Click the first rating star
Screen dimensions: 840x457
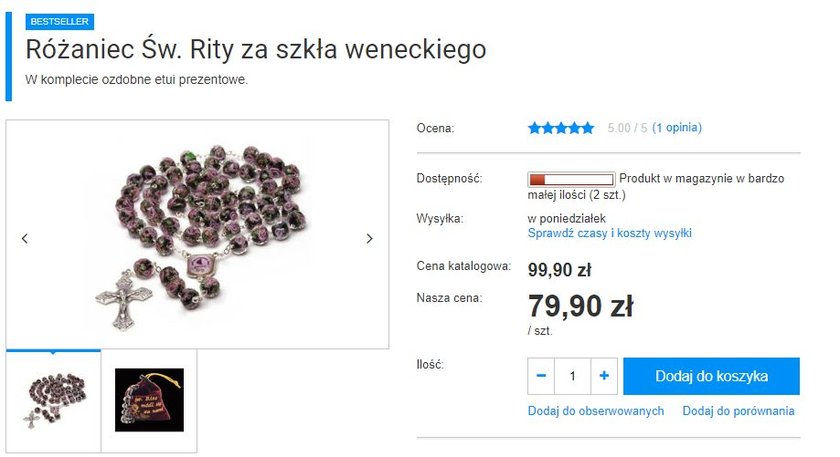(534, 128)
